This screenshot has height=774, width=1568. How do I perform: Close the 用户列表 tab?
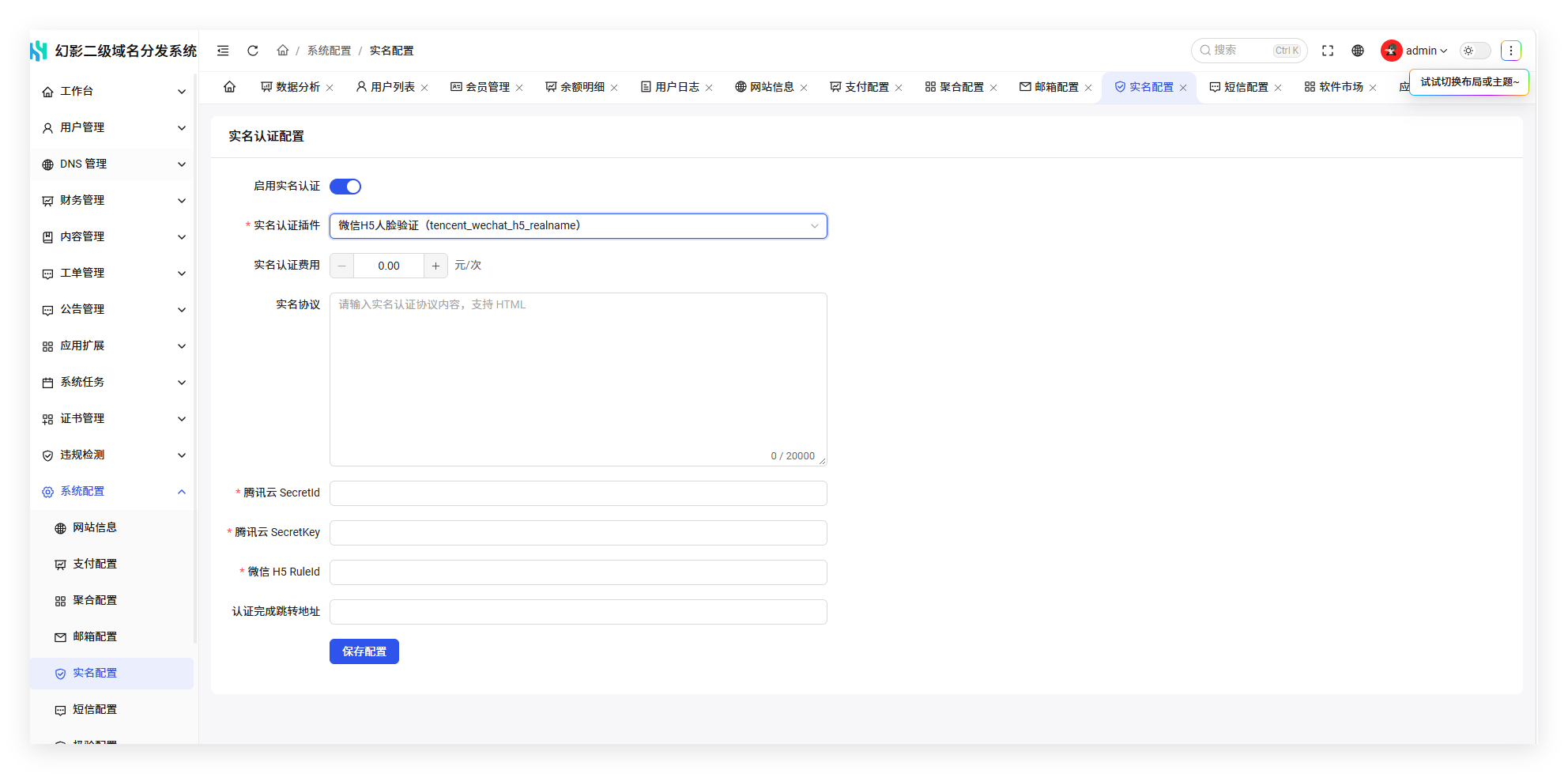tap(424, 88)
